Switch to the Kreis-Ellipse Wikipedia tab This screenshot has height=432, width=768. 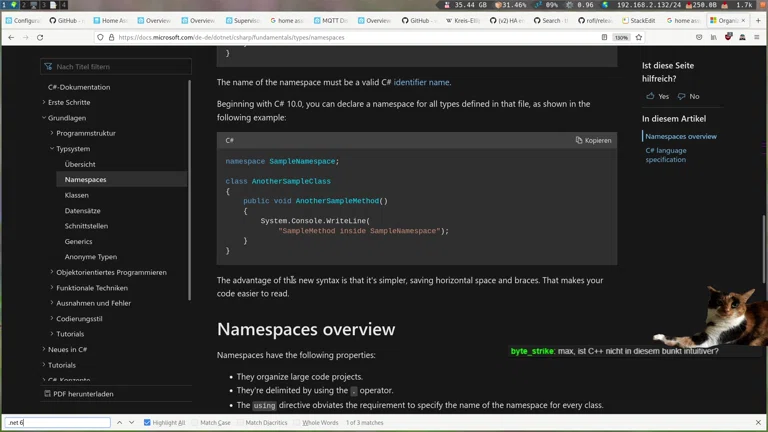(462, 21)
